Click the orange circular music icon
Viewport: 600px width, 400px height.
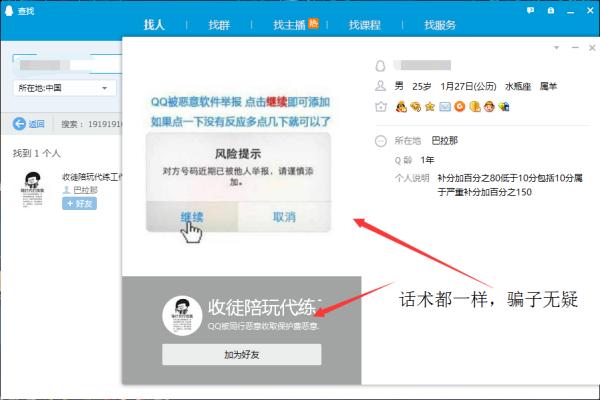click(460, 106)
